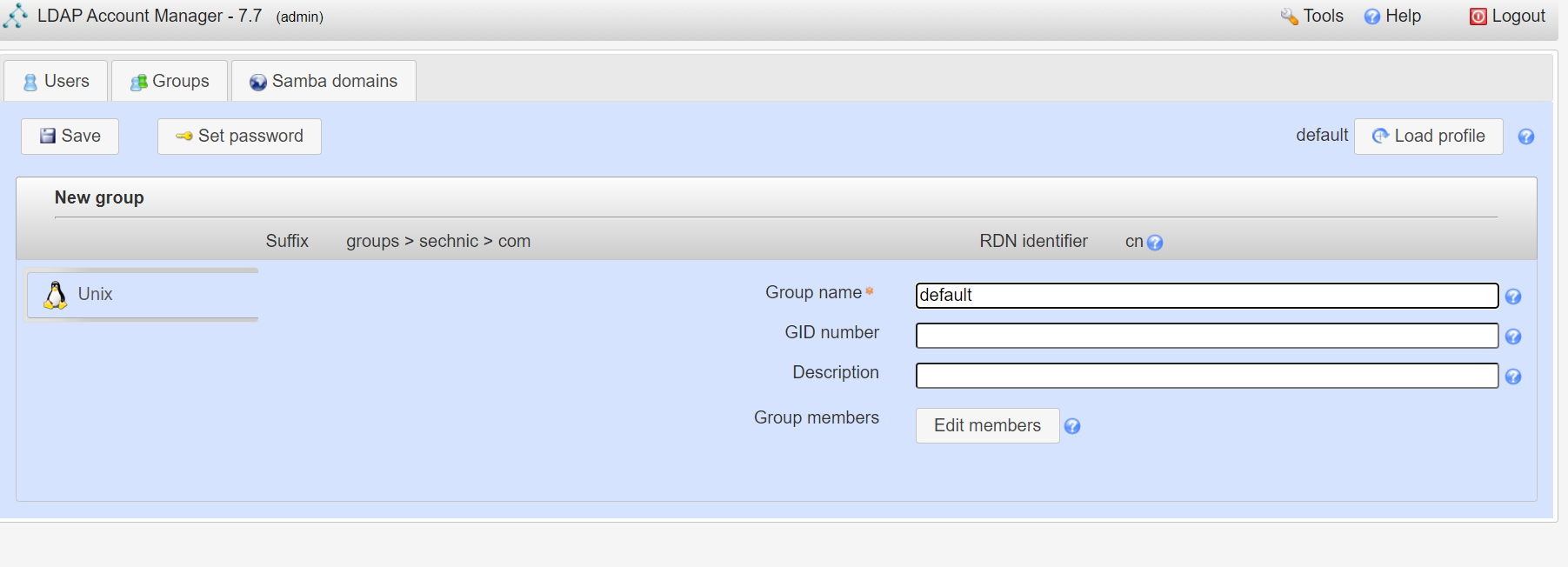
Task: Focus the Description input field
Action: pos(1207,376)
